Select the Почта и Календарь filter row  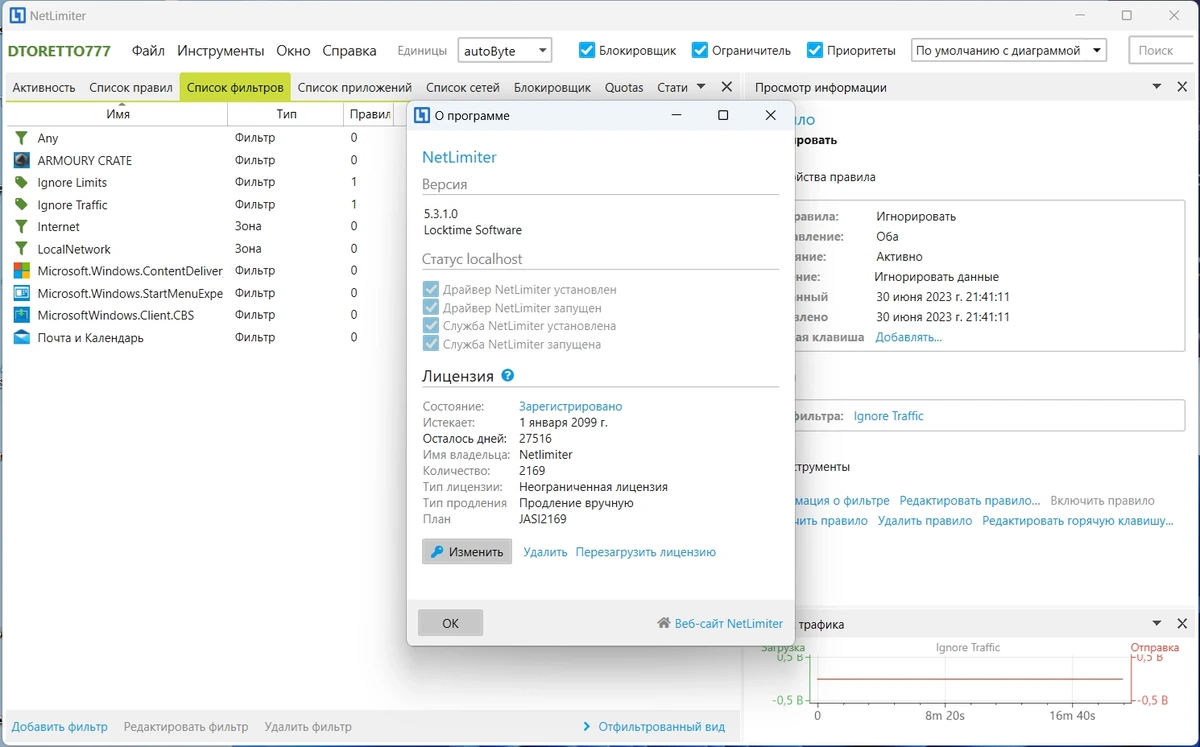pos(201,337)
